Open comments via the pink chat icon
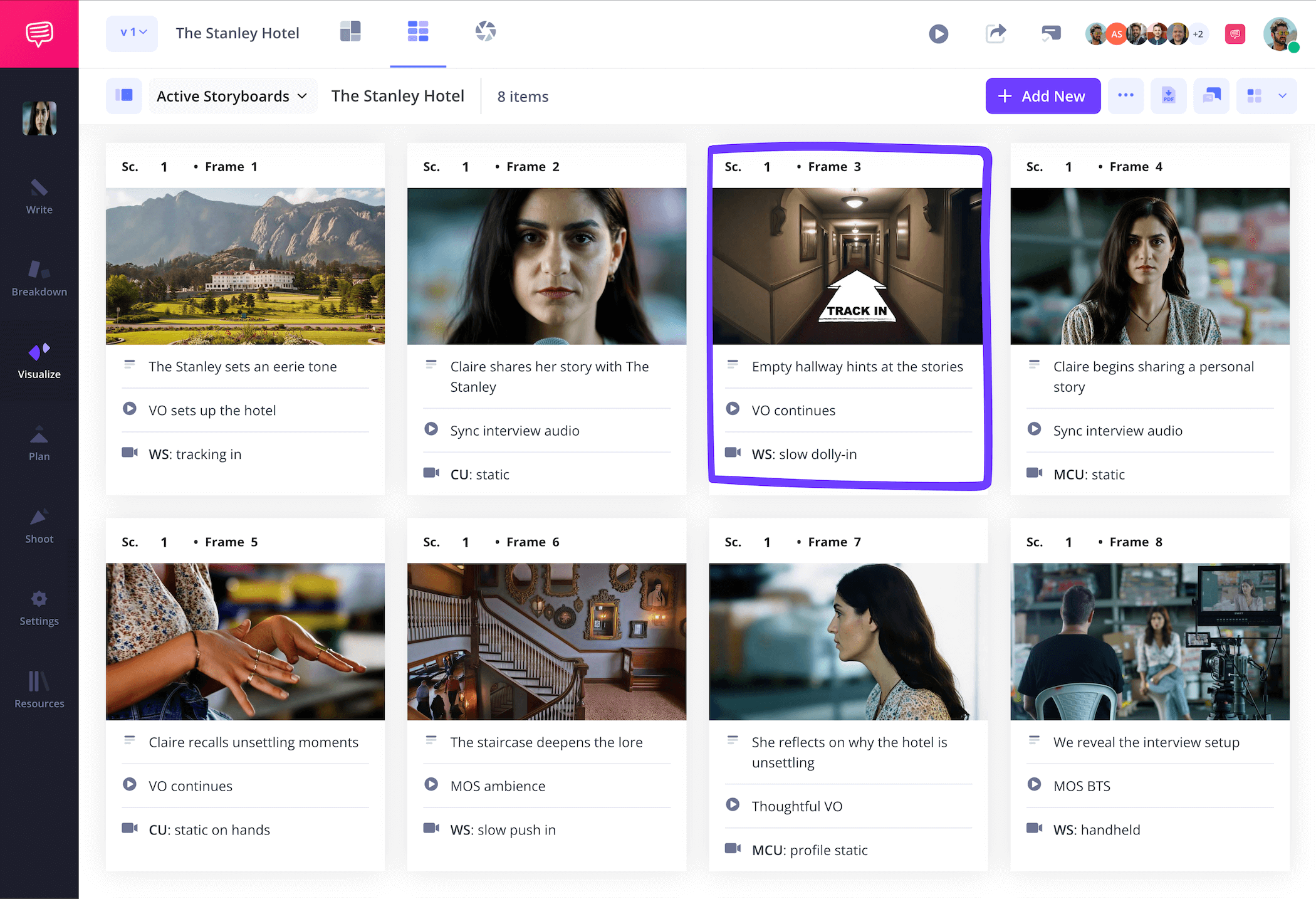The height and width of the screenshot is (899, 1316). [1234, 33]
